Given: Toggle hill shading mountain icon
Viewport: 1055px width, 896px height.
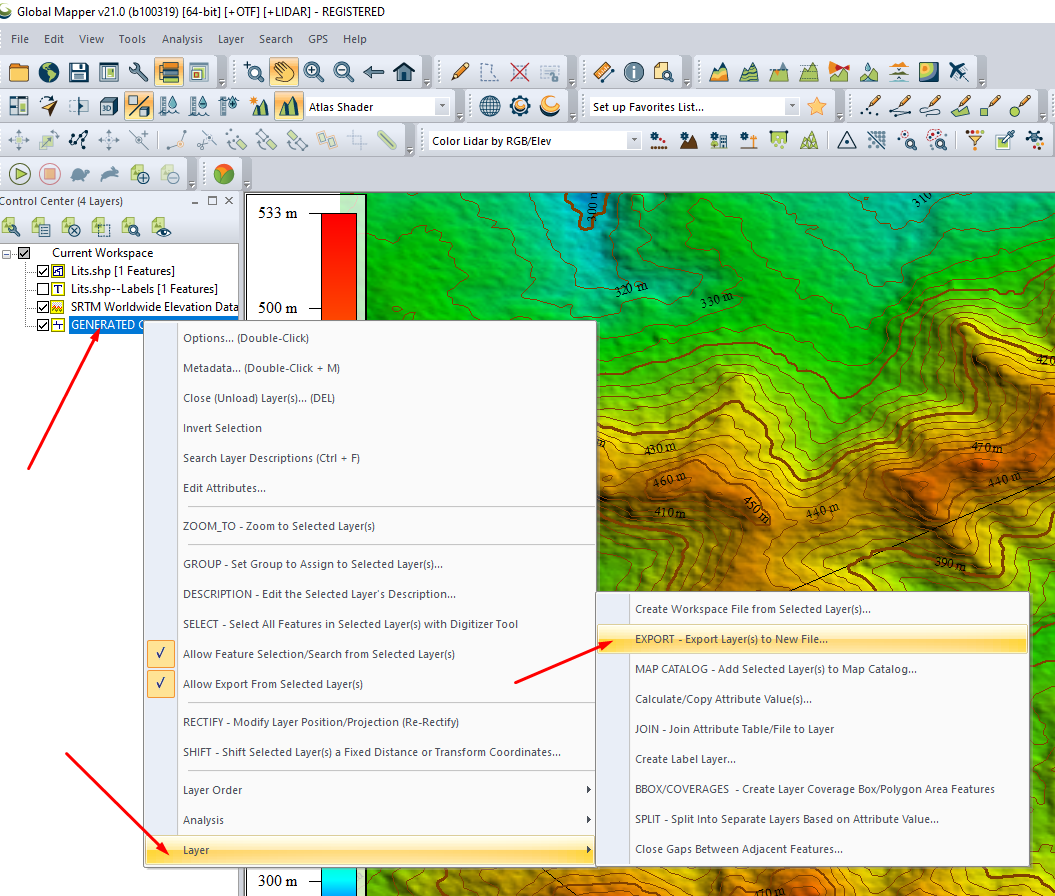Looking at the screenshot, I should [x=288, y=106].
